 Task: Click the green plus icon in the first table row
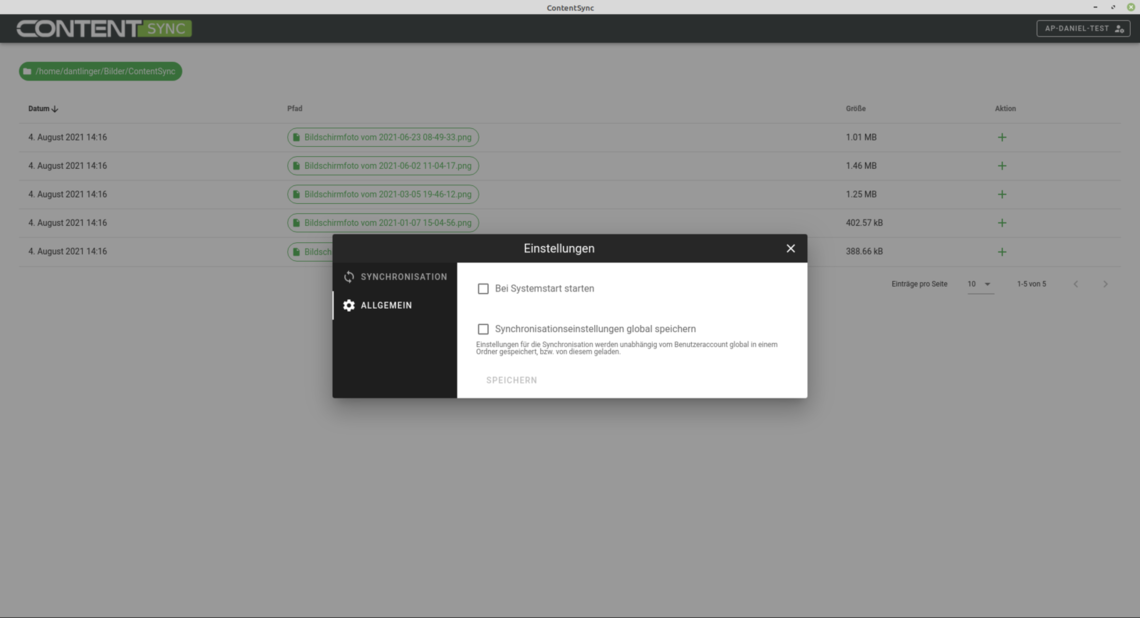[x=1002, y=137]
